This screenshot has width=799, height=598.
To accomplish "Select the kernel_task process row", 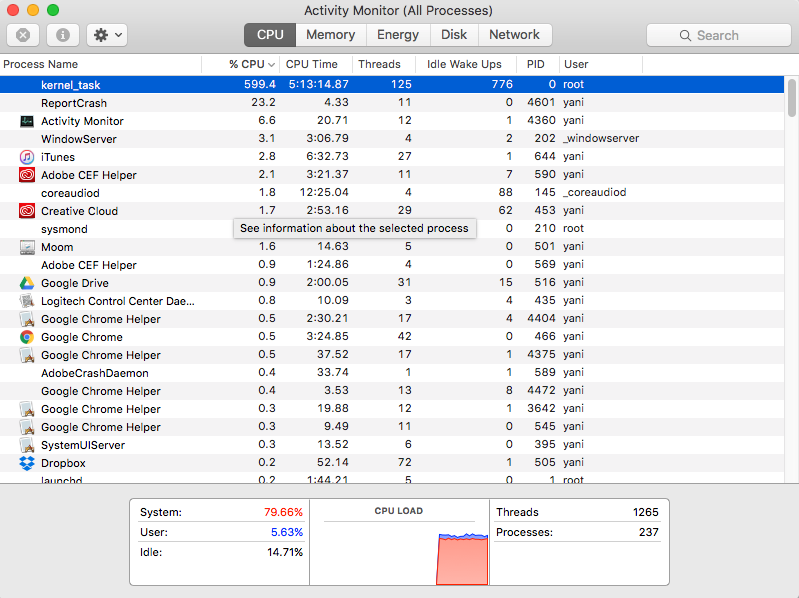I will 392,85.
